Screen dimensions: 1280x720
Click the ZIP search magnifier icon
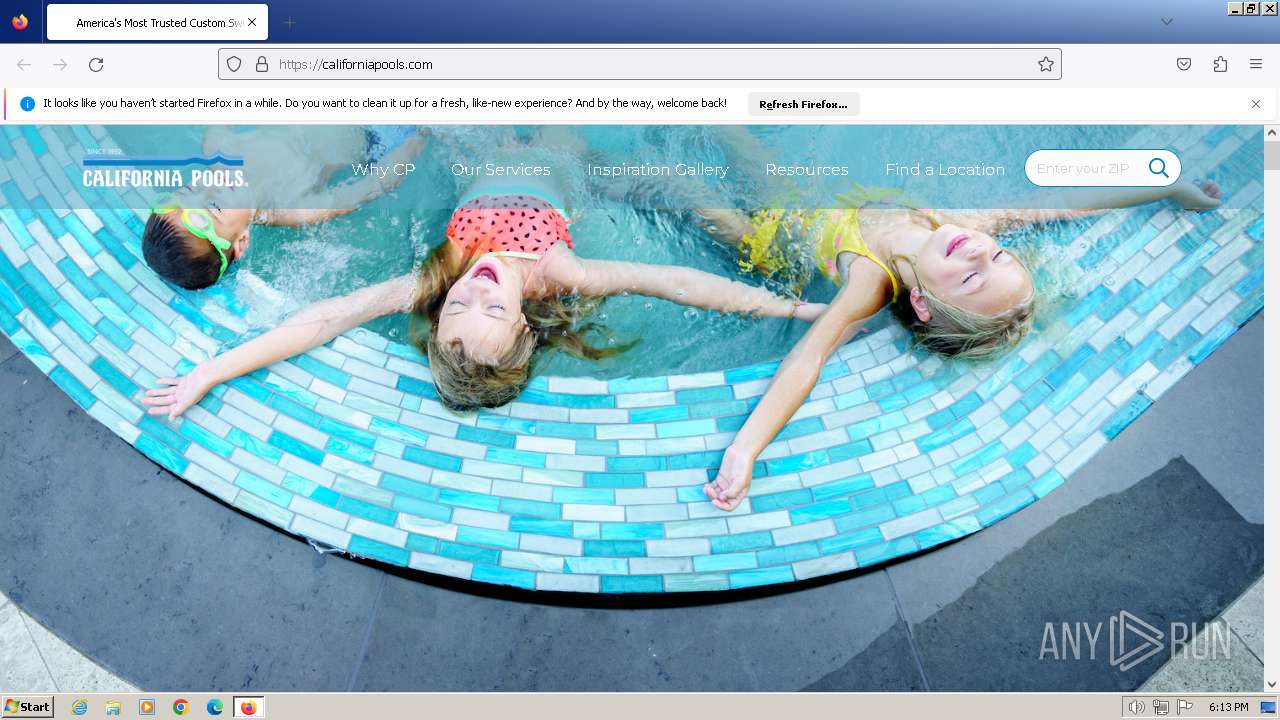point(1159,168)
